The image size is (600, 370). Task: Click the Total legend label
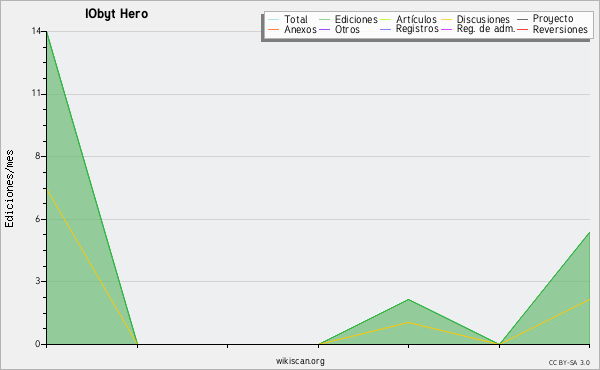[x=295, y=19]
